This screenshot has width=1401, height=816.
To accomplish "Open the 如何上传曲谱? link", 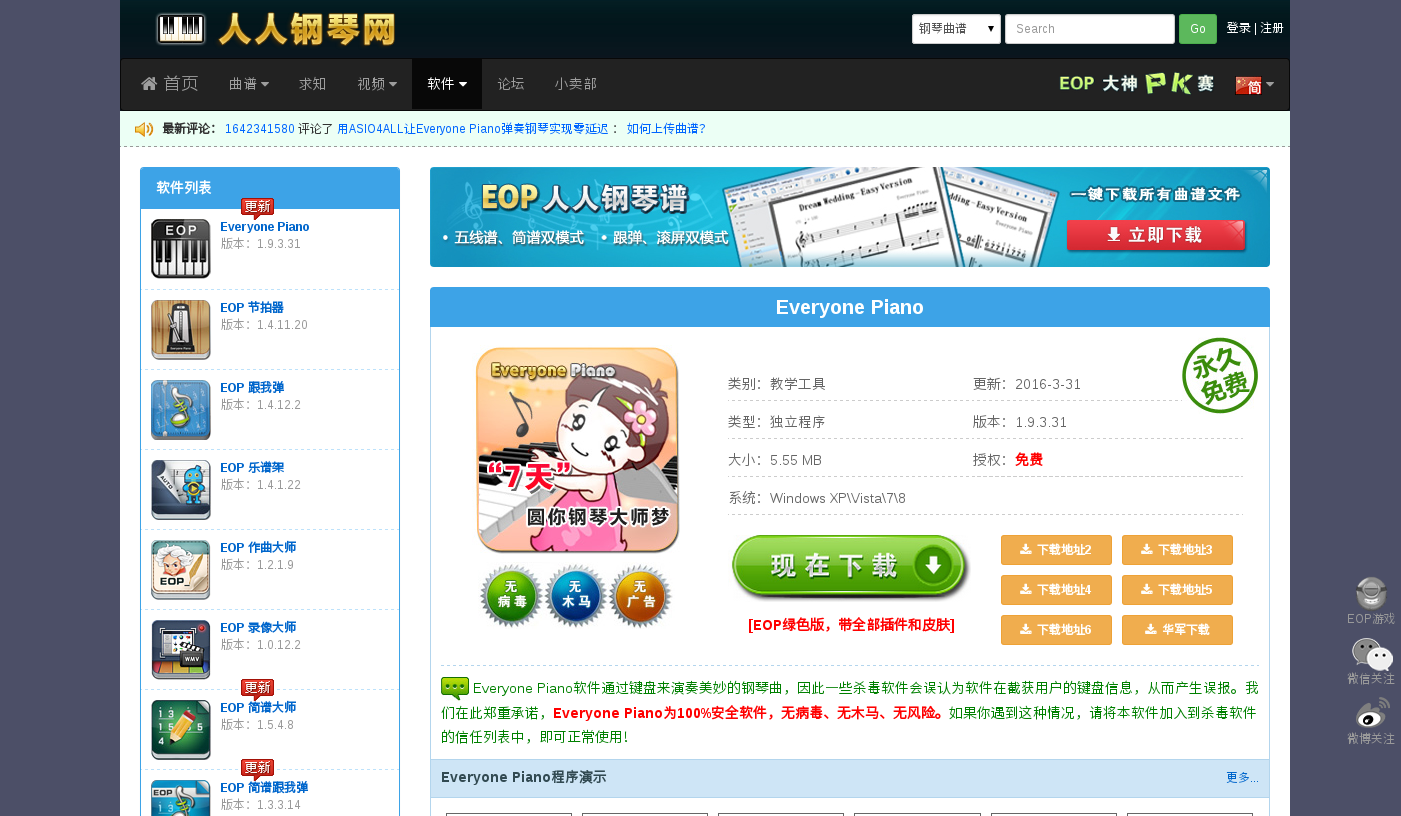I will [666, 129].
